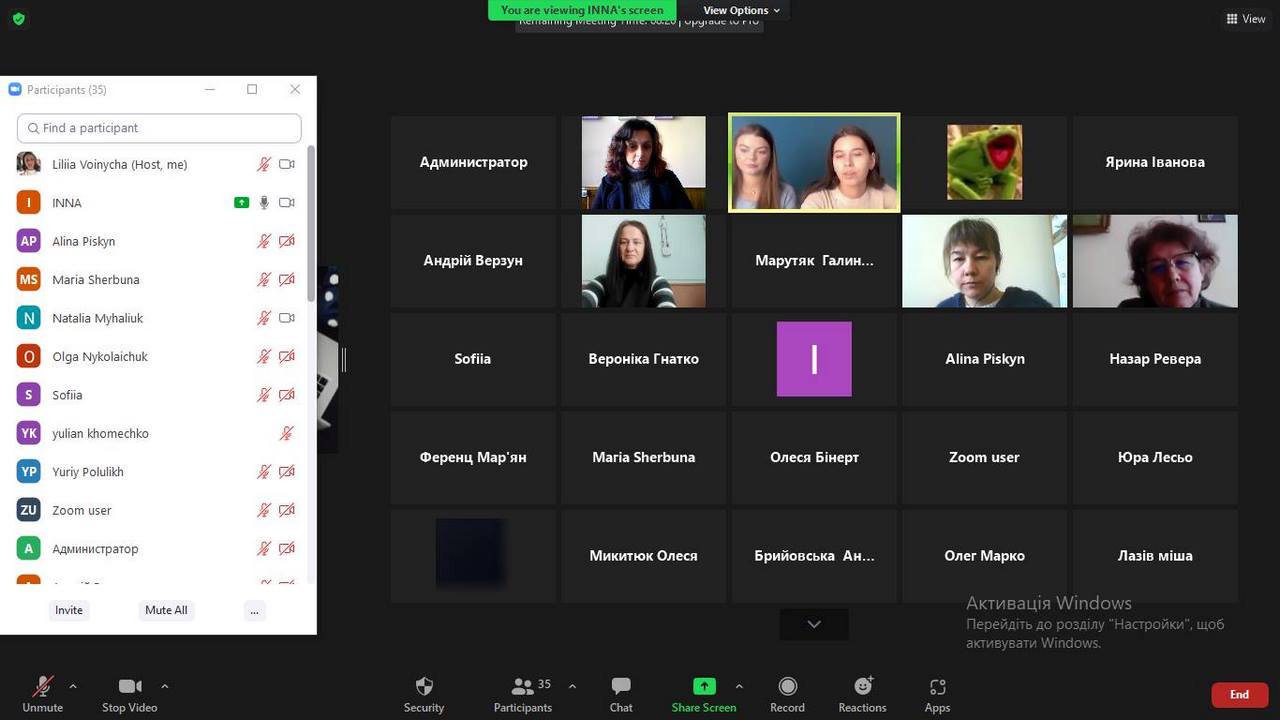Image resolution: width=1280 pixels, height=720 pixels.
Task: Click the Invite button
Action: pos(69,610)
